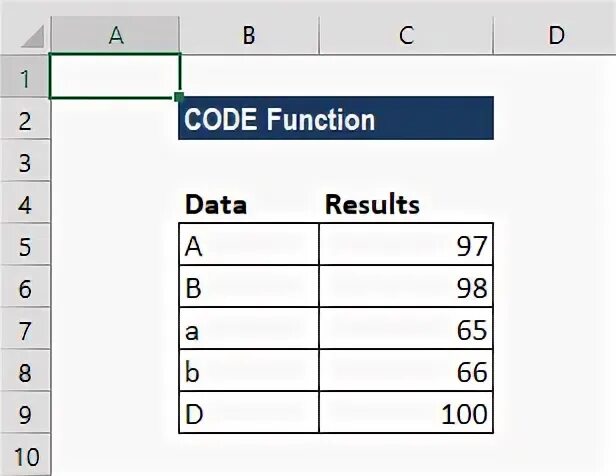Select column D header
Viewport: 616px width, 476px height.
coord(555,35)
